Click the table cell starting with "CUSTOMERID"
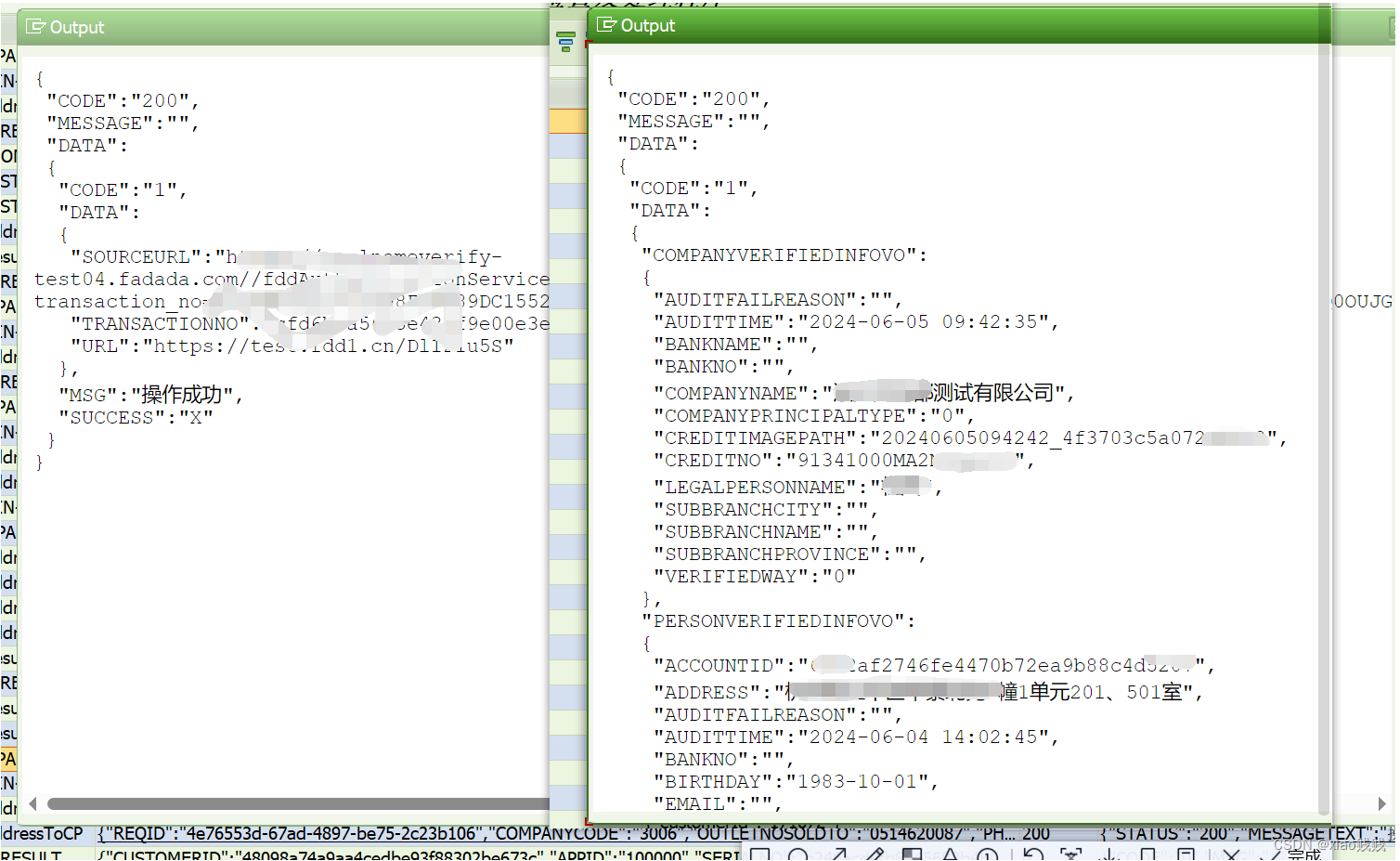The image size is (1400, 861). [x=419, y=854]
